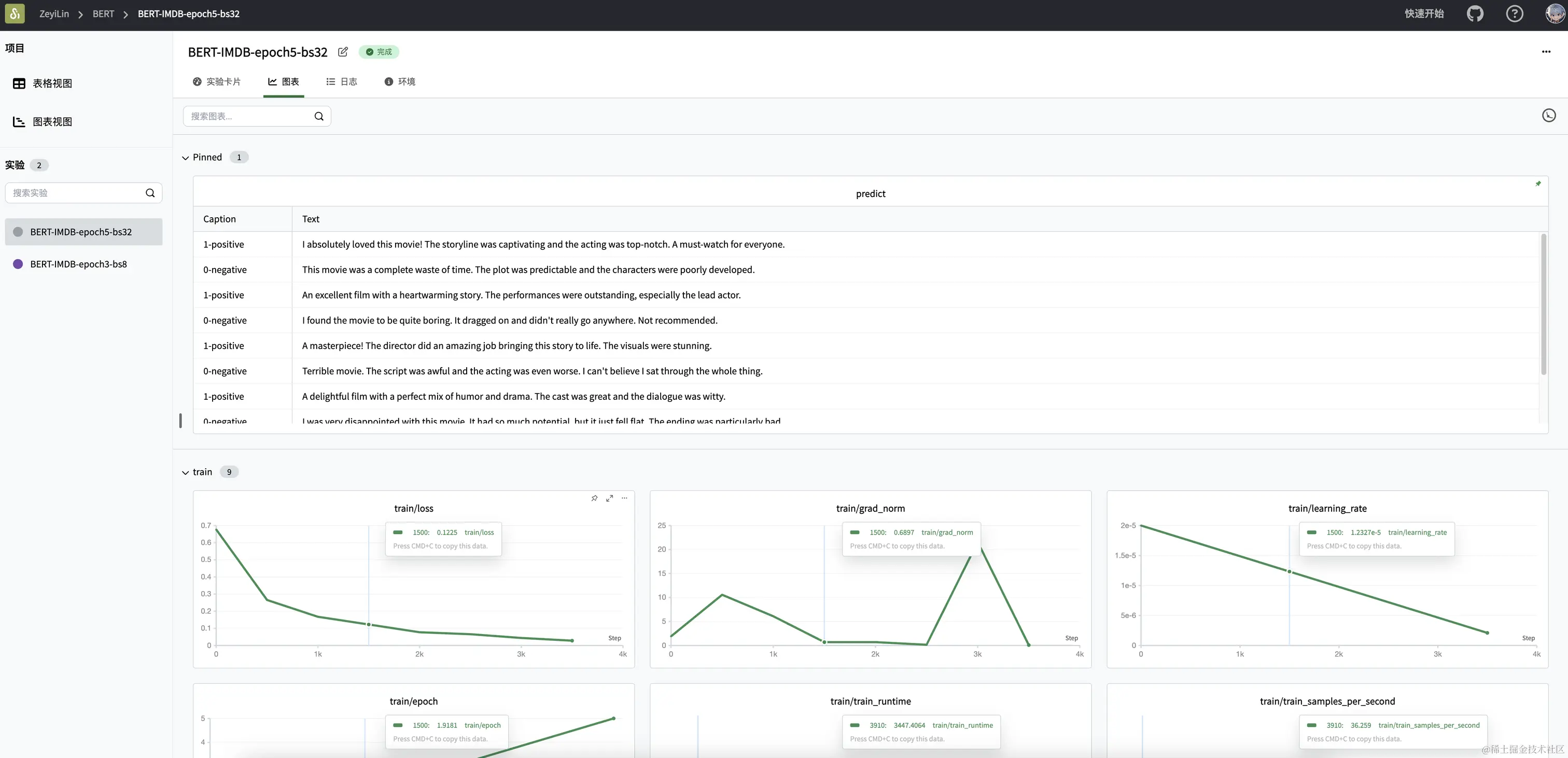Open the 实验卡片 tab
Screen dimensions: 1568x758
(x=217, y=81)
